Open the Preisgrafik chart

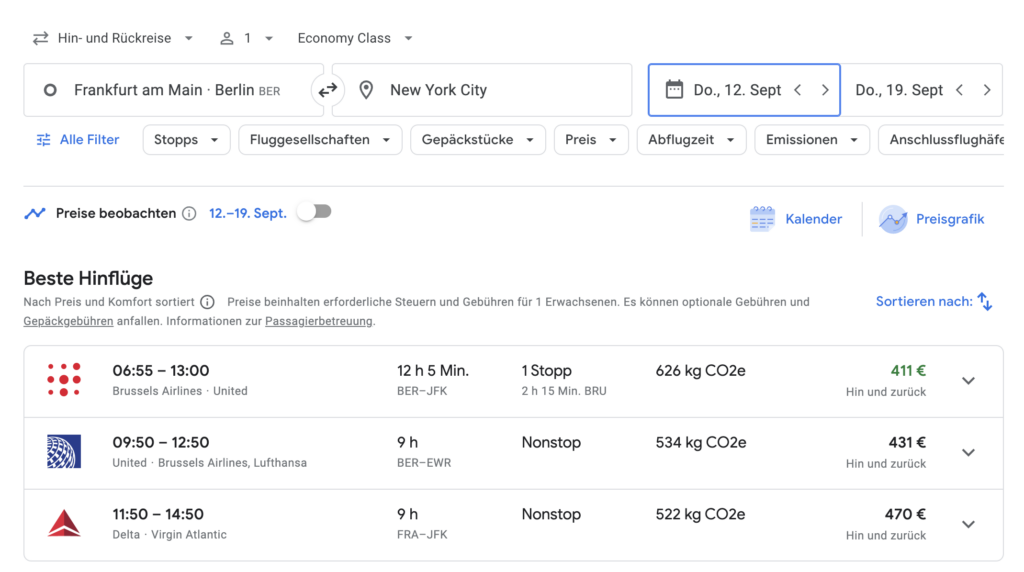931,219
